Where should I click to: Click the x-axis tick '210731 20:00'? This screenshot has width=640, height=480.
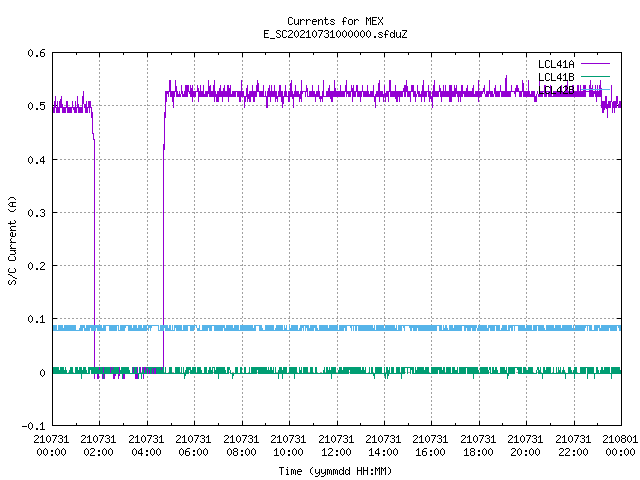click(x=525, y=446)
